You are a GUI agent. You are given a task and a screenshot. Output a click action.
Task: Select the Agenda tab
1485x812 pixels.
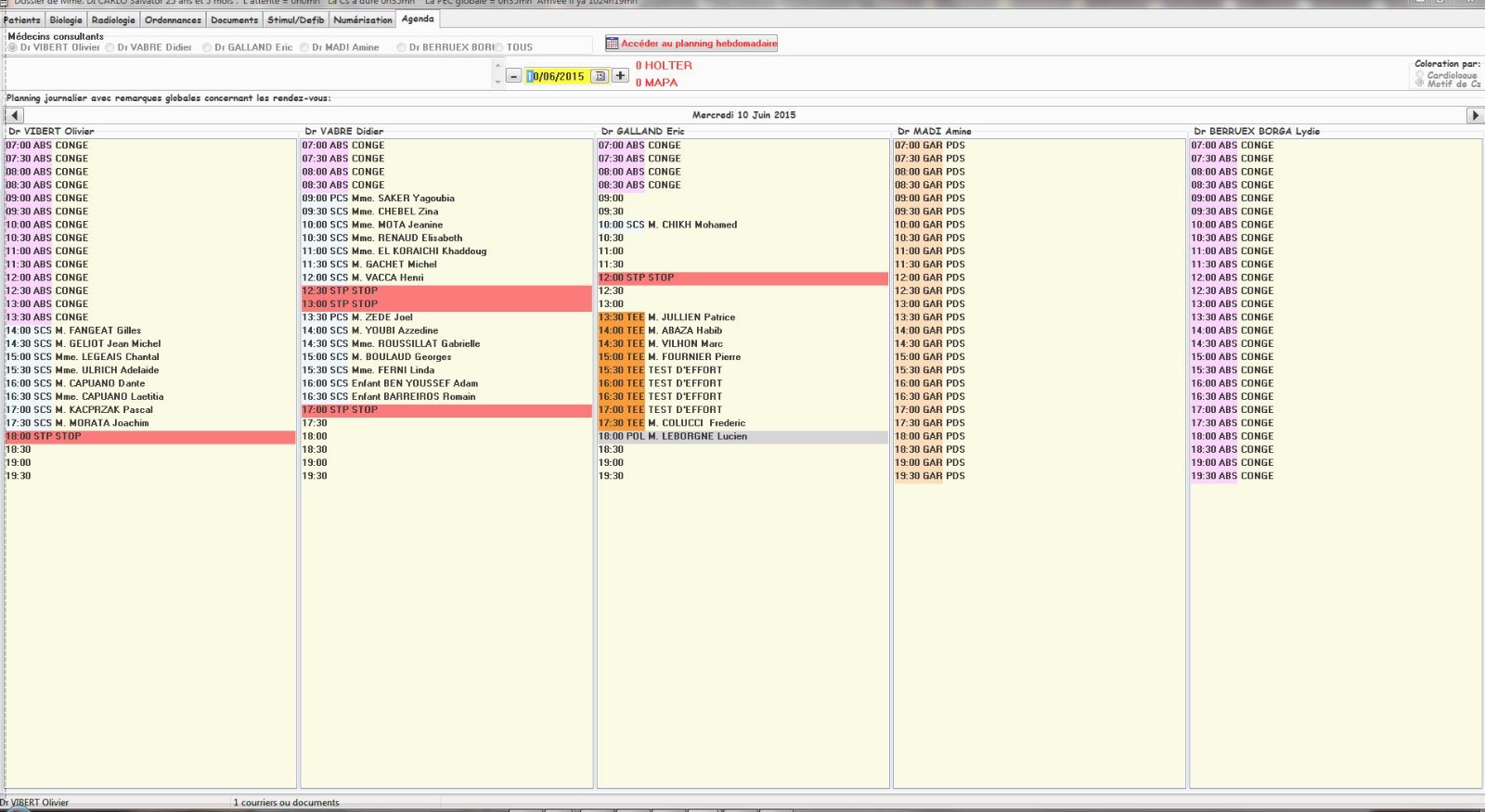[x=418, y=19]
